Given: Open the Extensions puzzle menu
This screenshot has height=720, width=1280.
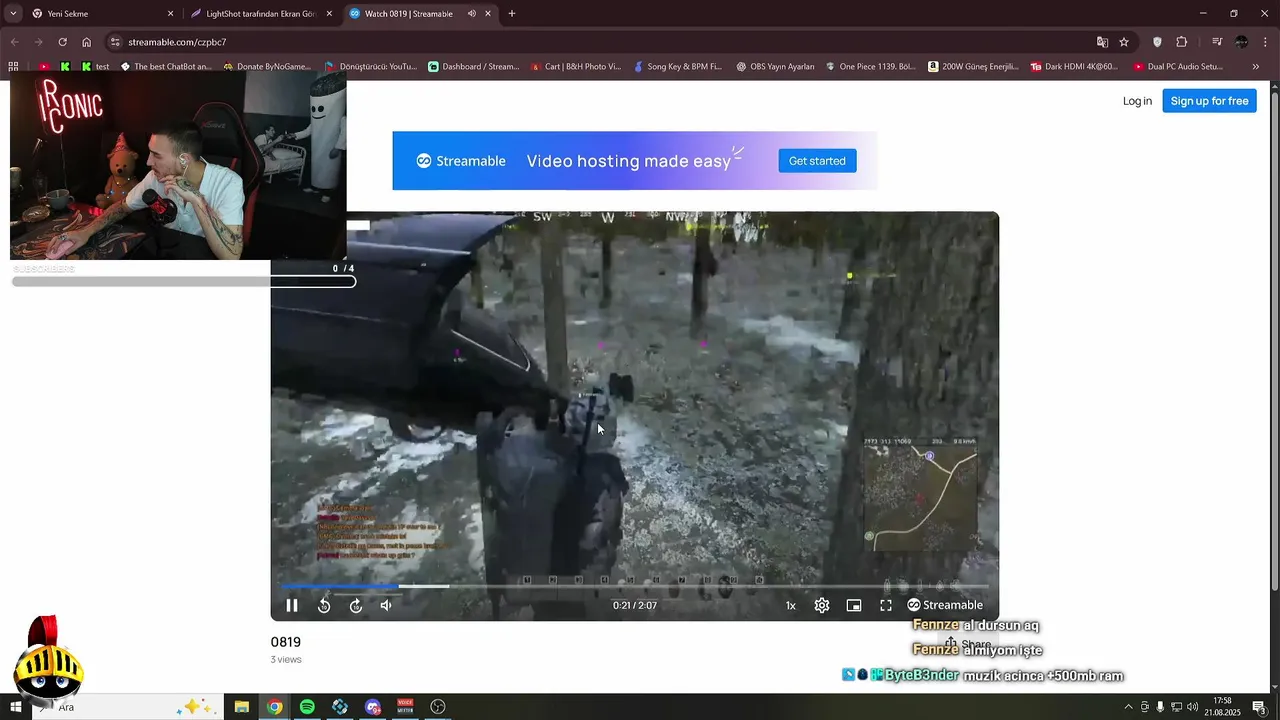Looking at the screenshot, I should [x=1182, y=42].
